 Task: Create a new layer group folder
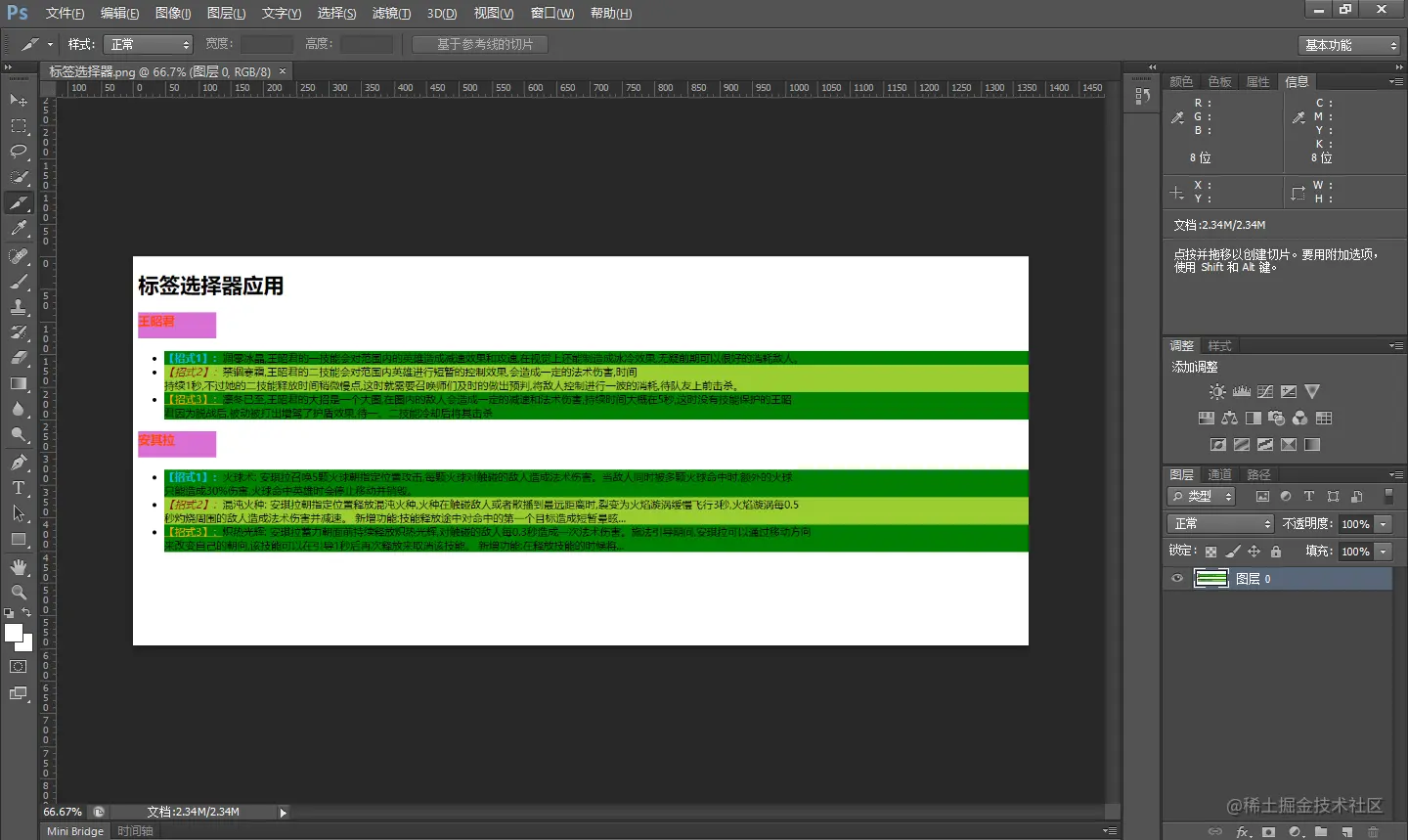tap(1321, 832)
